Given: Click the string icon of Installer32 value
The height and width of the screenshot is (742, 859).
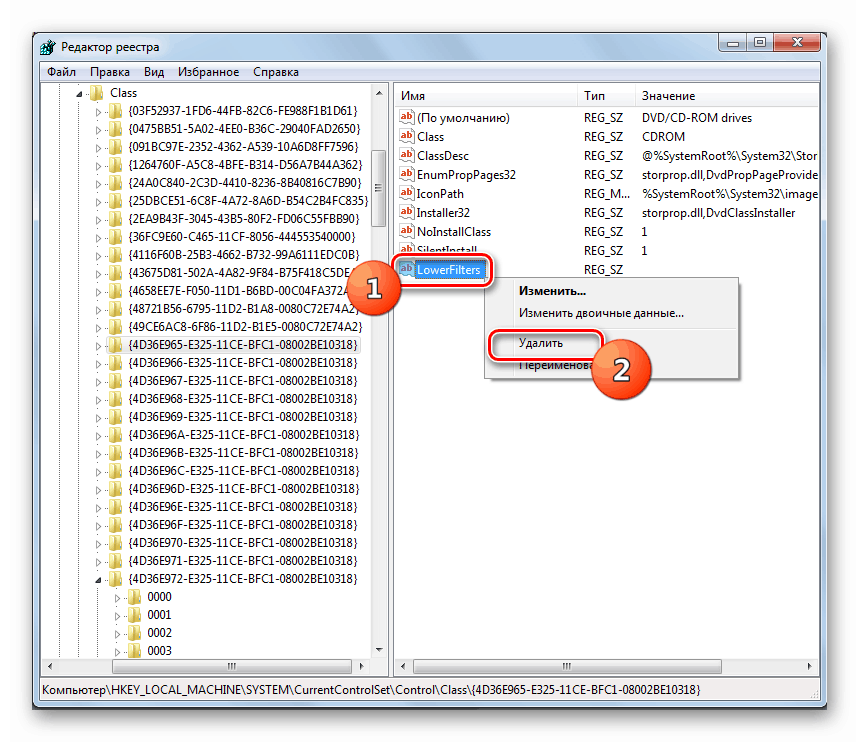Looking at the screenshot, I should point(406,212).
